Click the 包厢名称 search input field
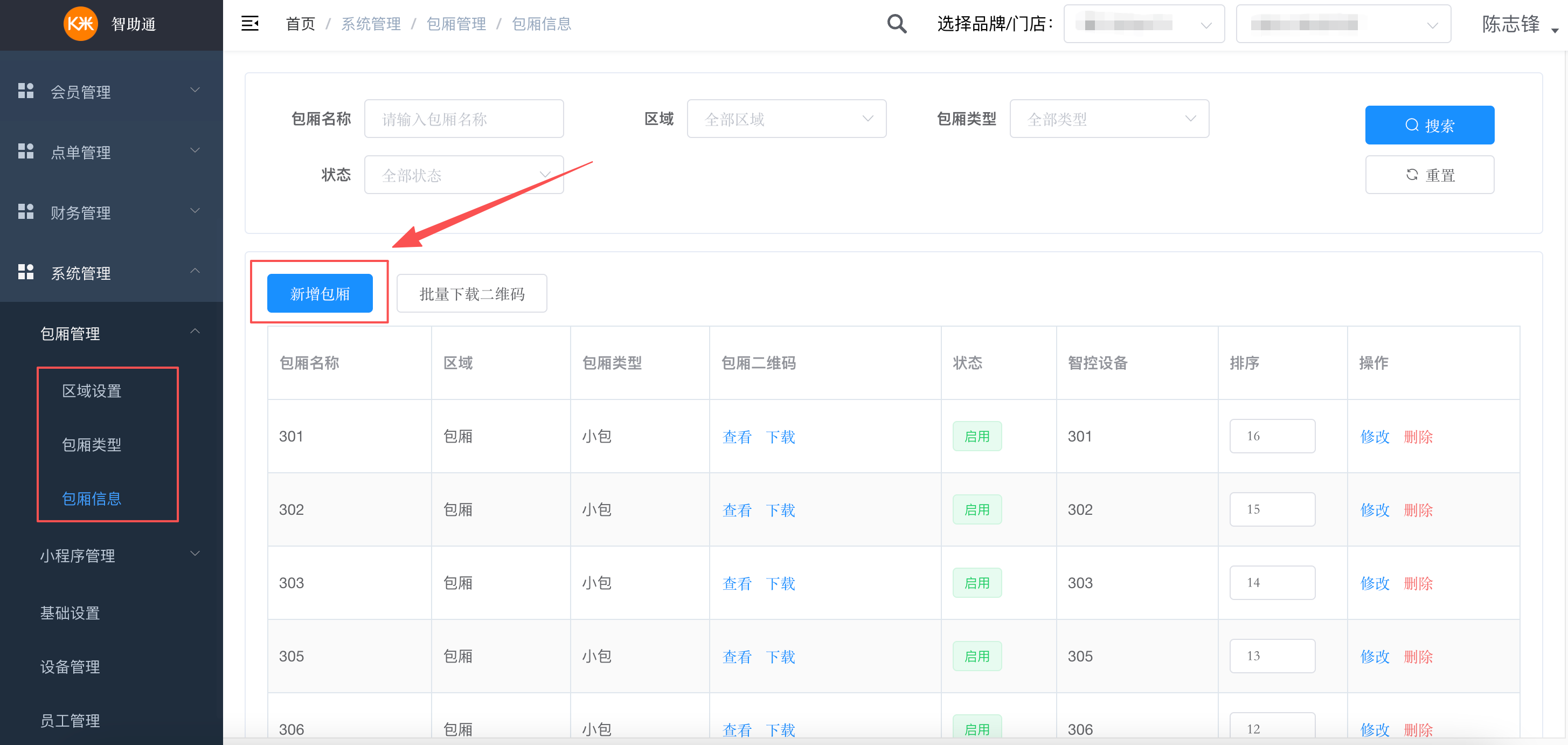1568x745 pixels. click(463, 119)
